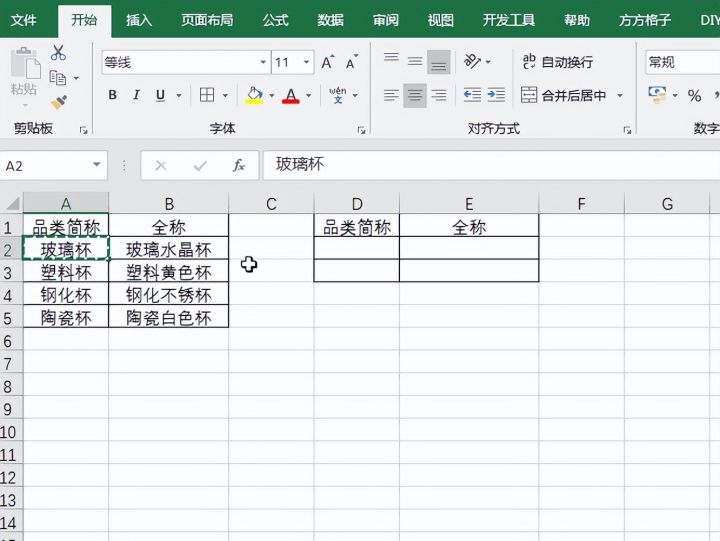This screenshot has height=541, width=720.
Task: Switch to the 插入 tab
Action: pos(139,20)
